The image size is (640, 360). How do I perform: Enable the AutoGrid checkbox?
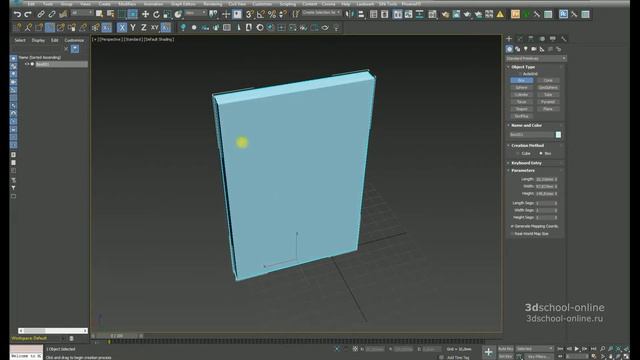pos(520,74)
